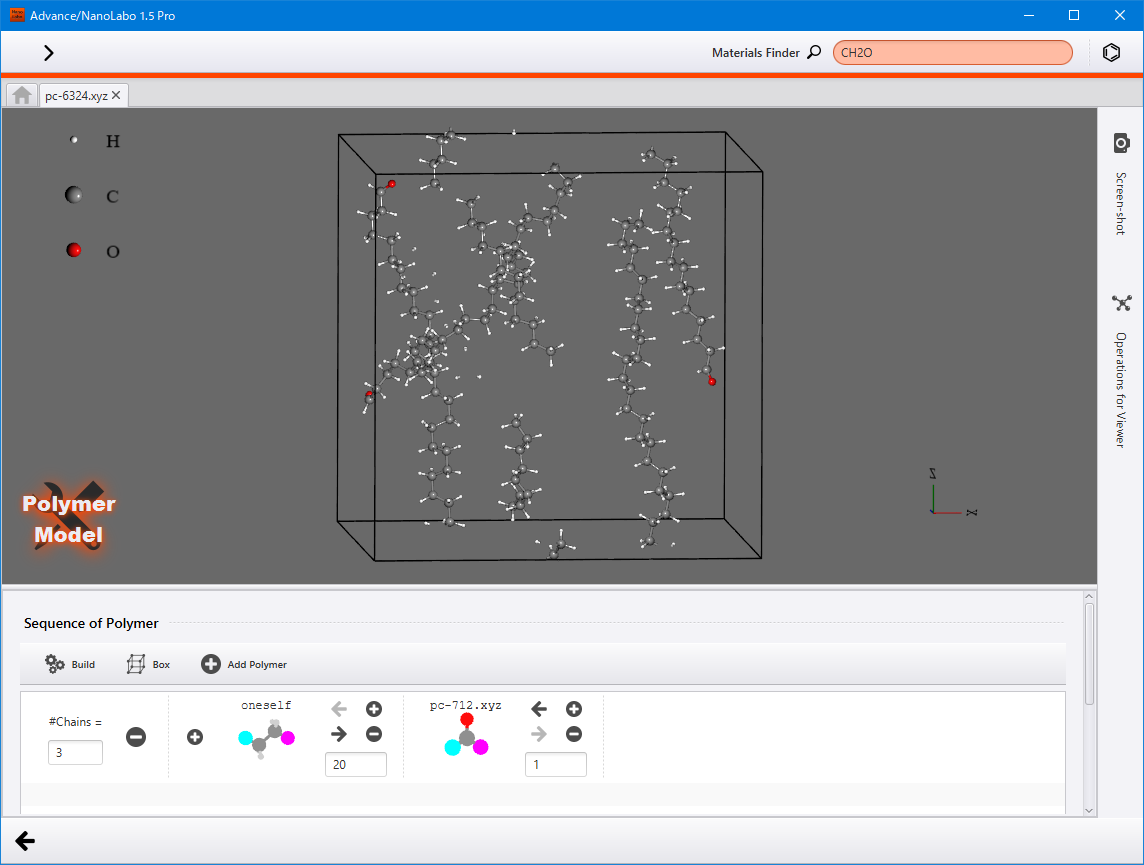Screen dimensions: 1144x865
Task: Remove the polymer chain with minus icon
Action: coord(136,737)
